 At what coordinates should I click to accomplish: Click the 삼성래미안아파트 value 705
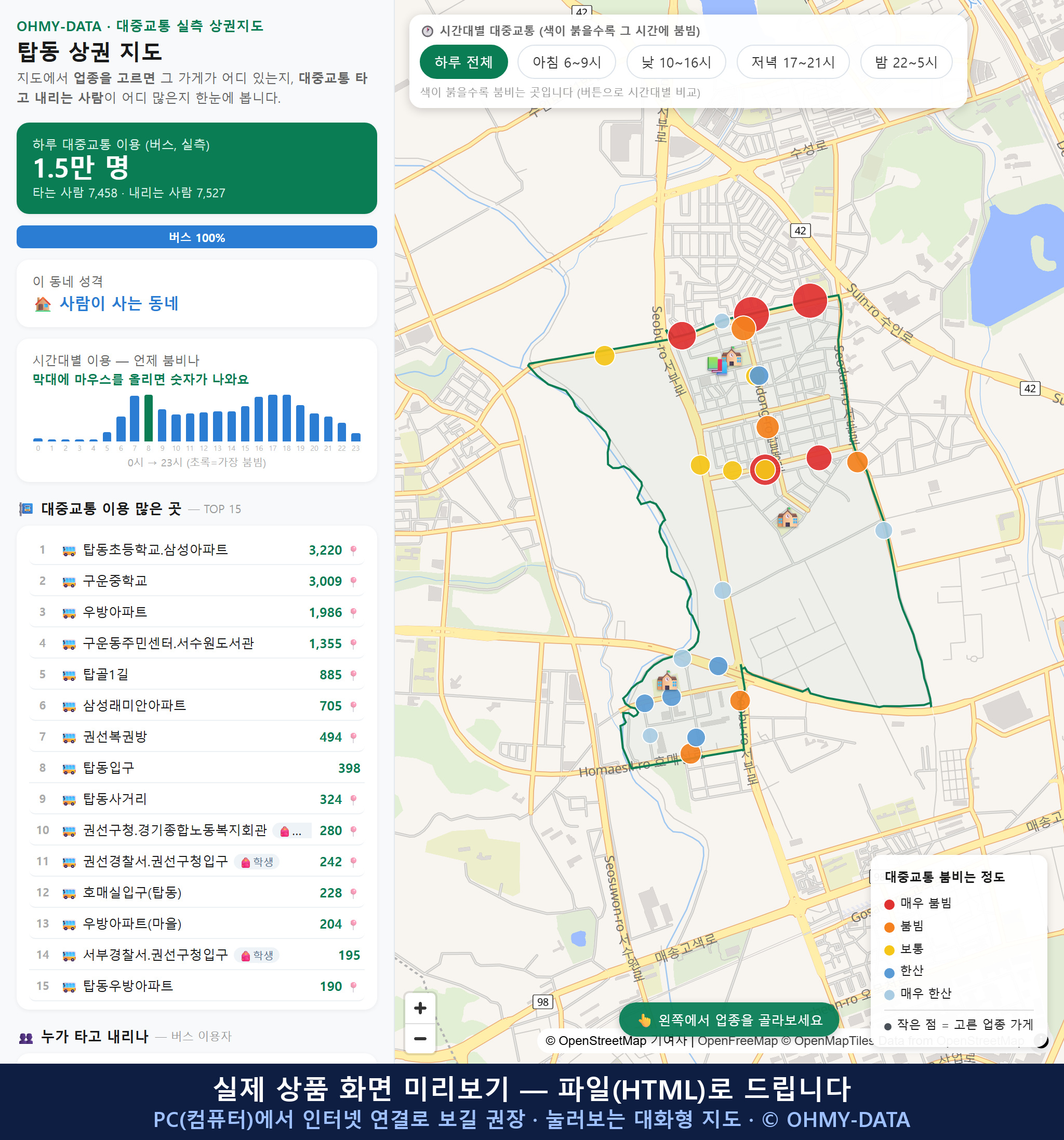tap(331, 706)
